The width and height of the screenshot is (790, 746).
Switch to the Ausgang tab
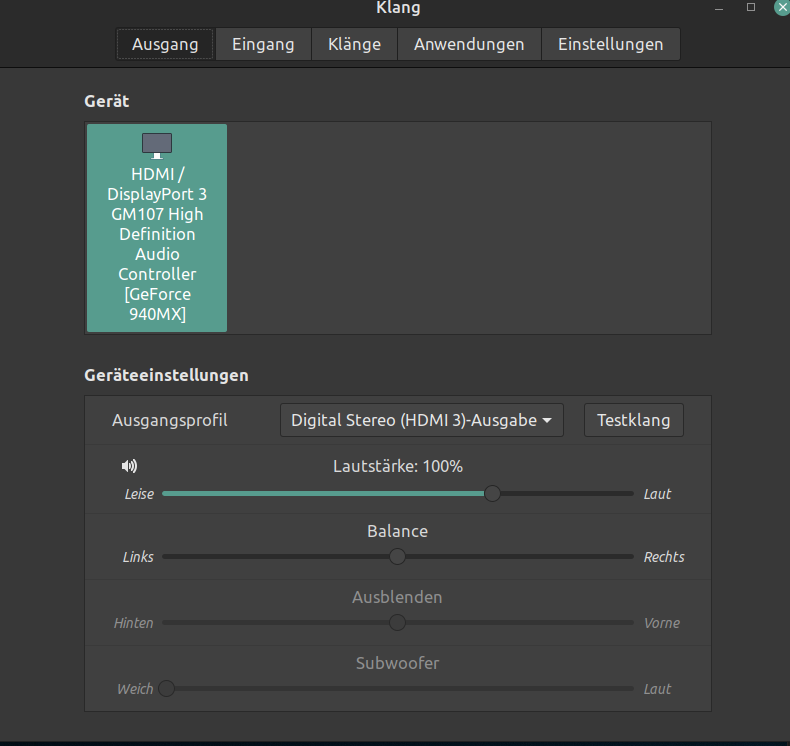point(165,44)
